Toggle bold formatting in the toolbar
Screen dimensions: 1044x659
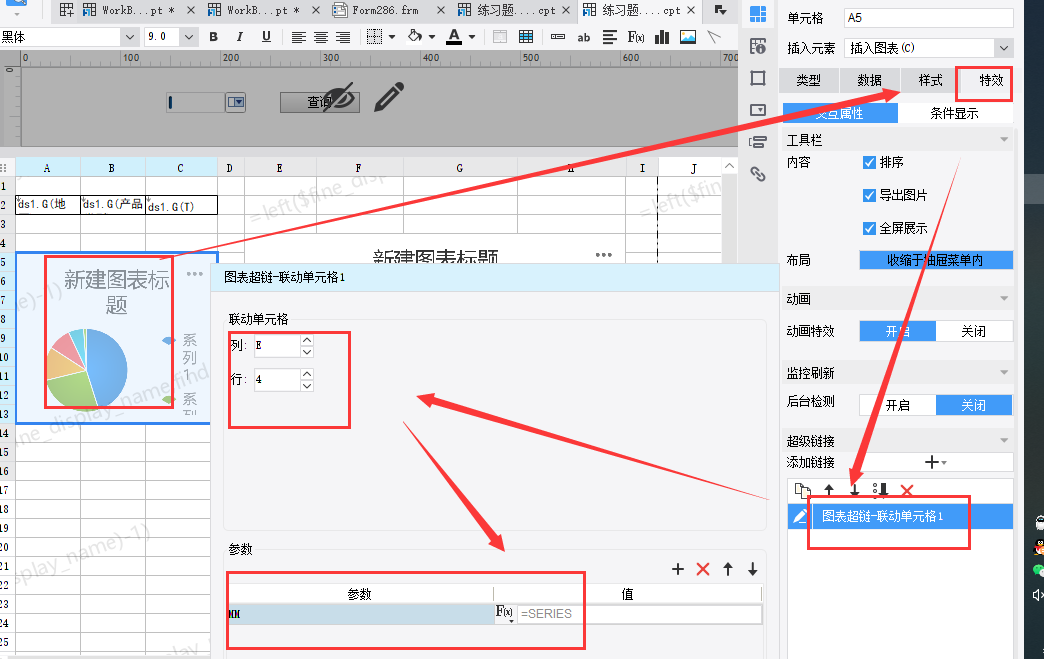point(214,37)
